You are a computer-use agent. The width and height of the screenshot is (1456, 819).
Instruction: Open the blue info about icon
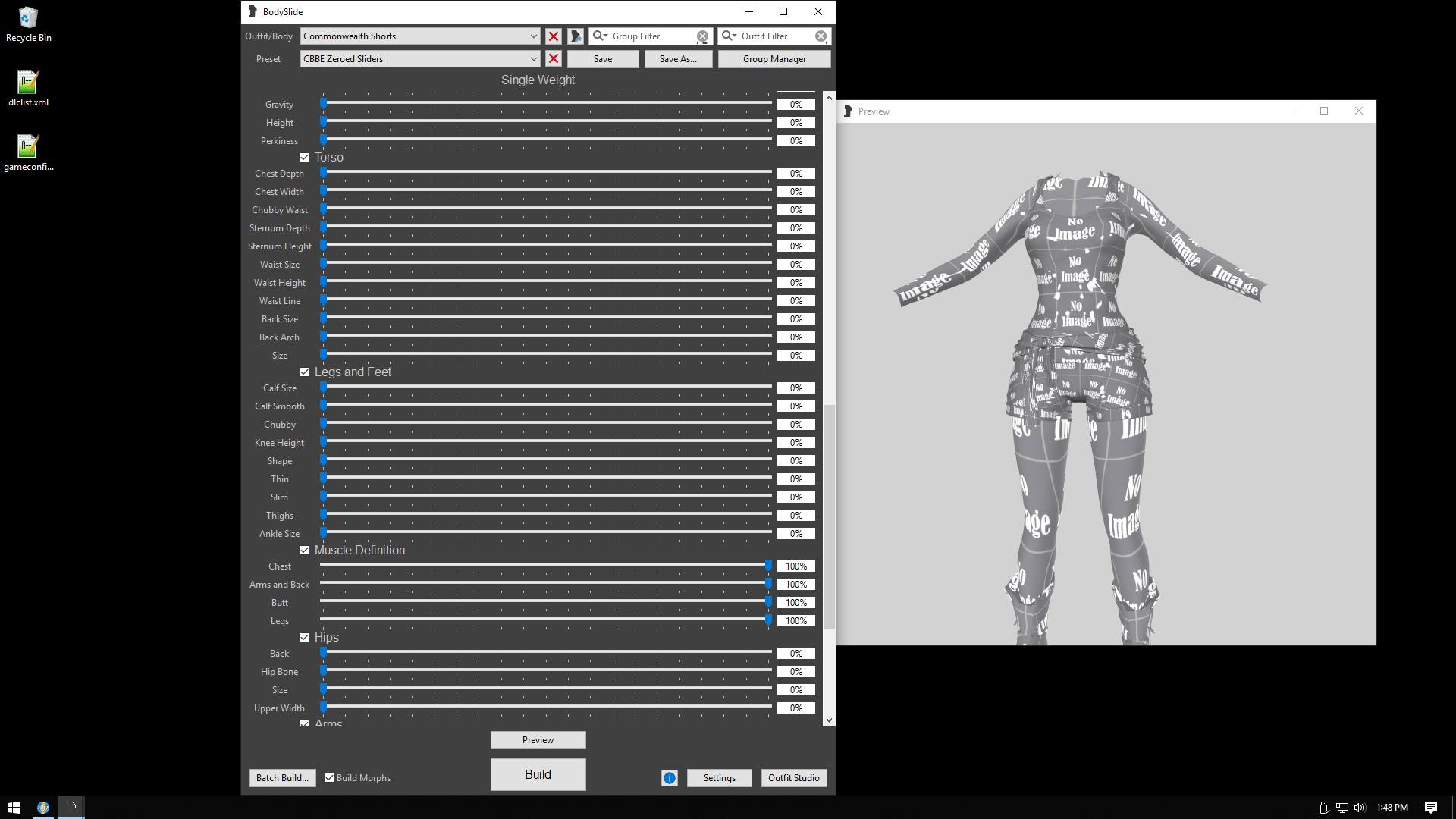pyautogui.click(x=670, y=778)
